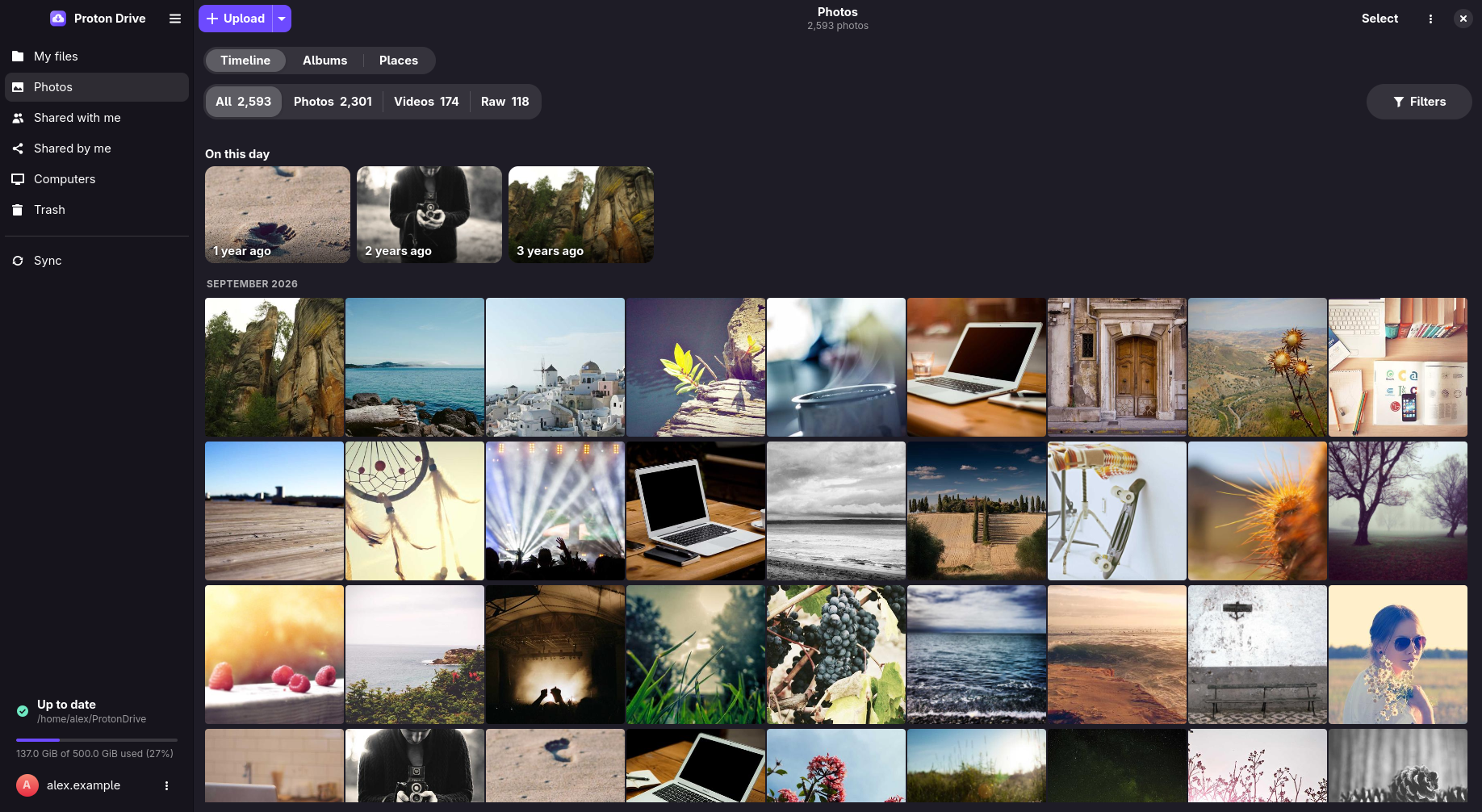This screenshot has height=812, width=1482.
Task: Close the Photos view
Action: pyautogui.click(x=1463, y=19)
